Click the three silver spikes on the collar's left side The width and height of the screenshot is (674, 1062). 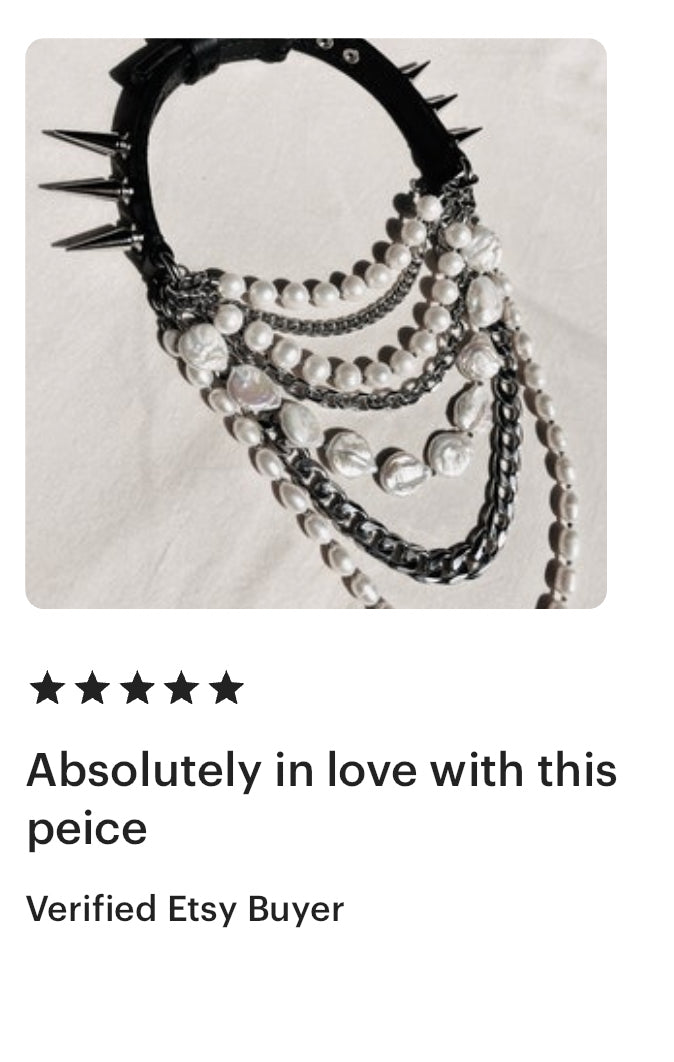pos(91,188)
